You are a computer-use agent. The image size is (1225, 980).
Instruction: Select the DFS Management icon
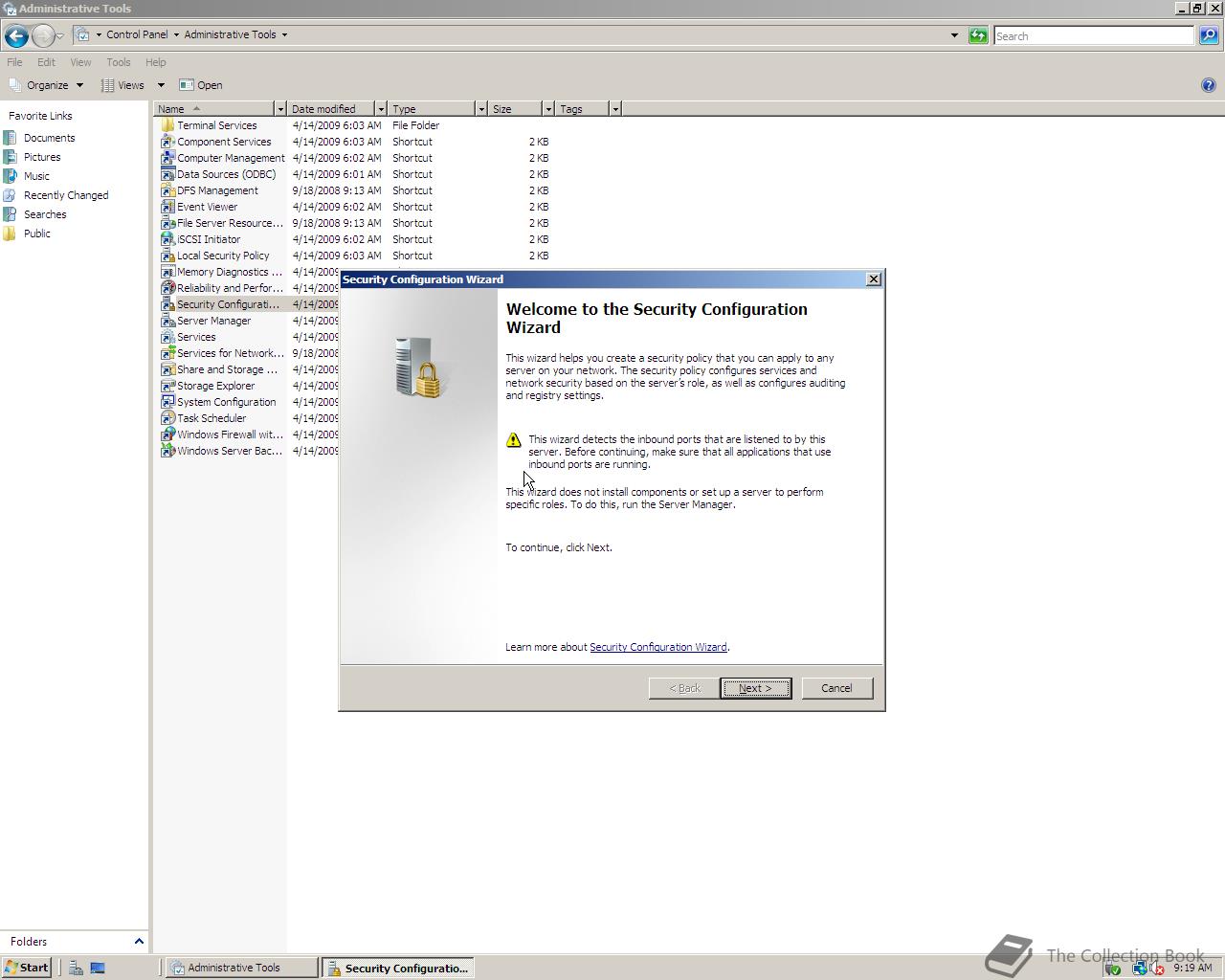point(167,190)
